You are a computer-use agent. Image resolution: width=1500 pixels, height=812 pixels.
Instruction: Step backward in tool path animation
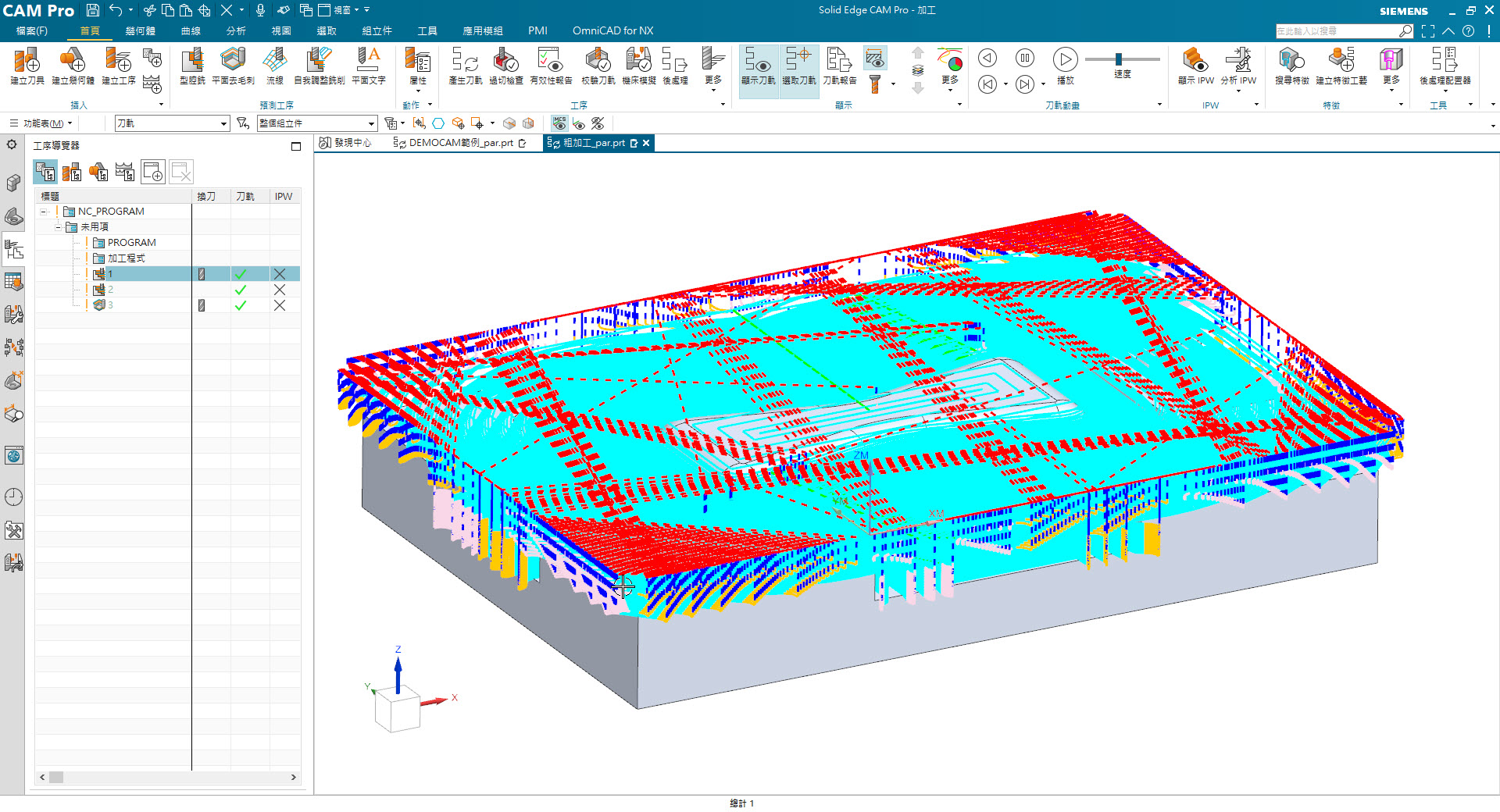pos(987,59)
